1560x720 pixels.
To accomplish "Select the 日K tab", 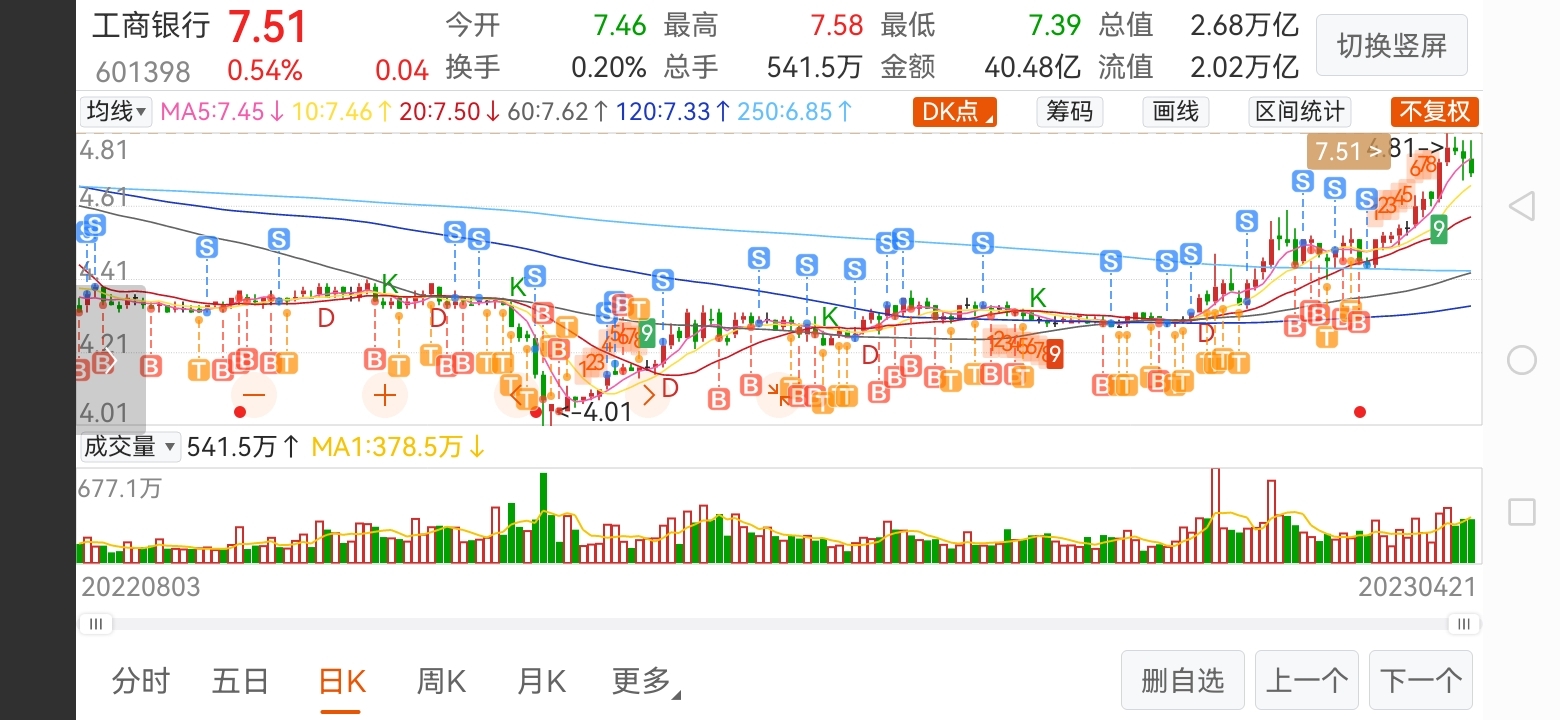I will [x=341, y=682].
